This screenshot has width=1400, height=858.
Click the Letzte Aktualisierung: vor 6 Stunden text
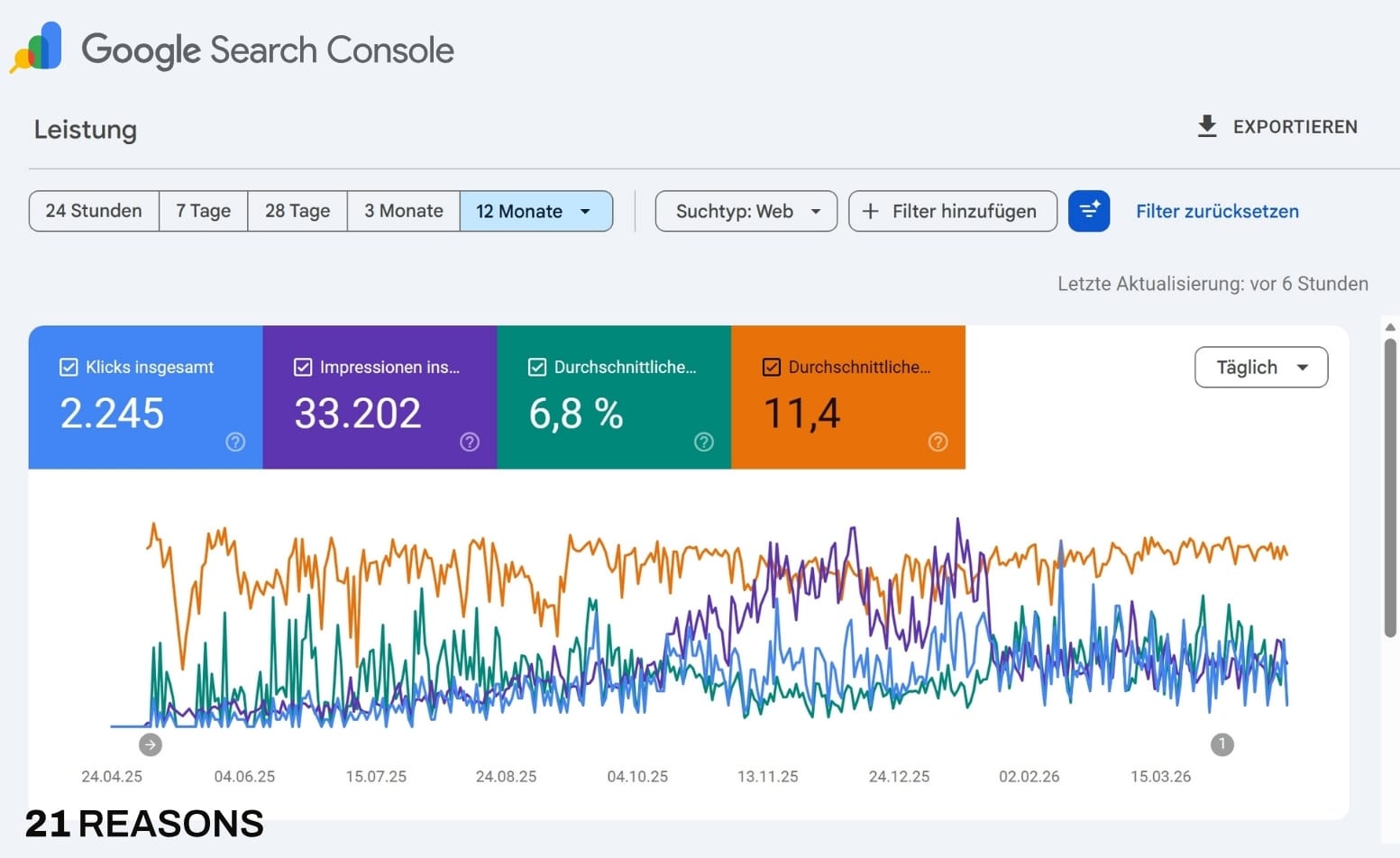point(1212,284)
